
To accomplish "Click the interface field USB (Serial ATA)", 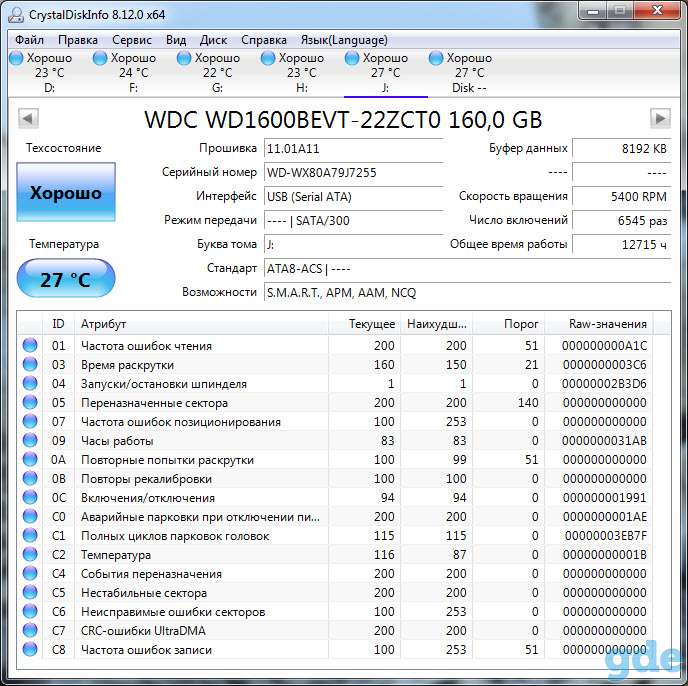I will click(x=353, y=197).
